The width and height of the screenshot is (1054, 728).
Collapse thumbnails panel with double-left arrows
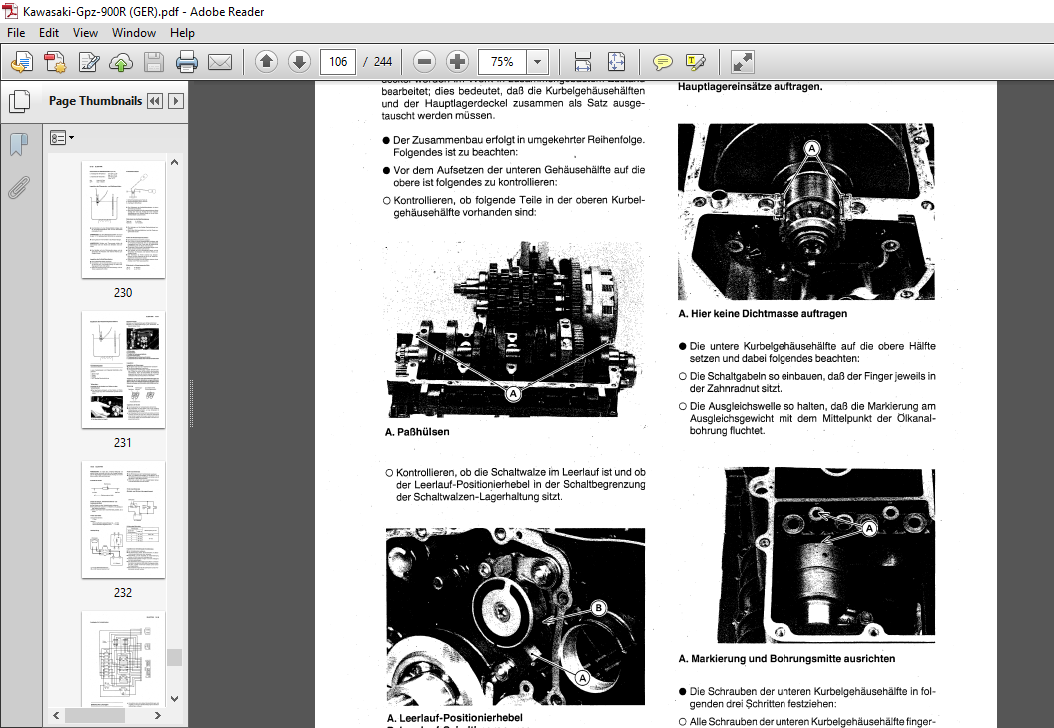click(155, 101)
